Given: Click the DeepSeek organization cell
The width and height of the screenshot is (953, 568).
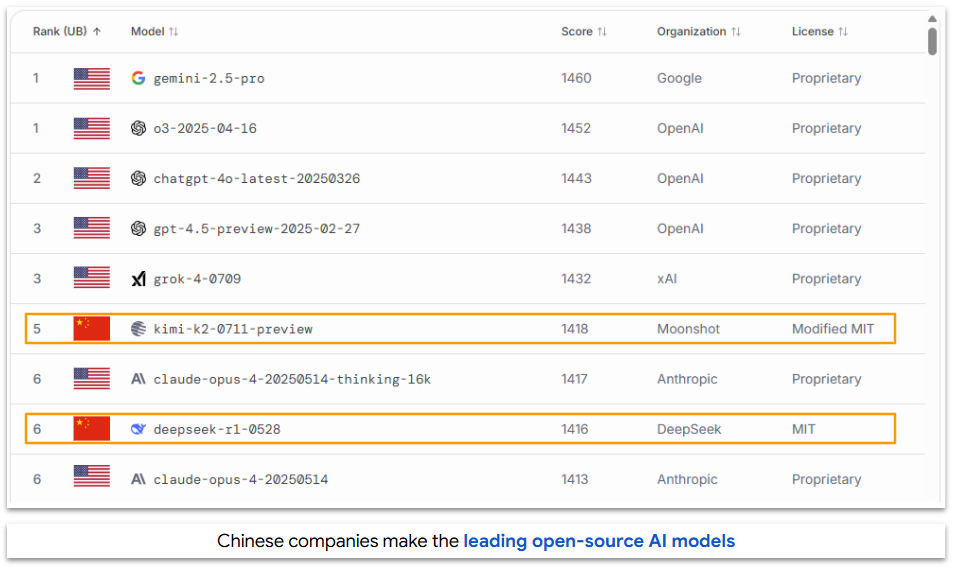Looking at the screenshot, I should 689,429.
